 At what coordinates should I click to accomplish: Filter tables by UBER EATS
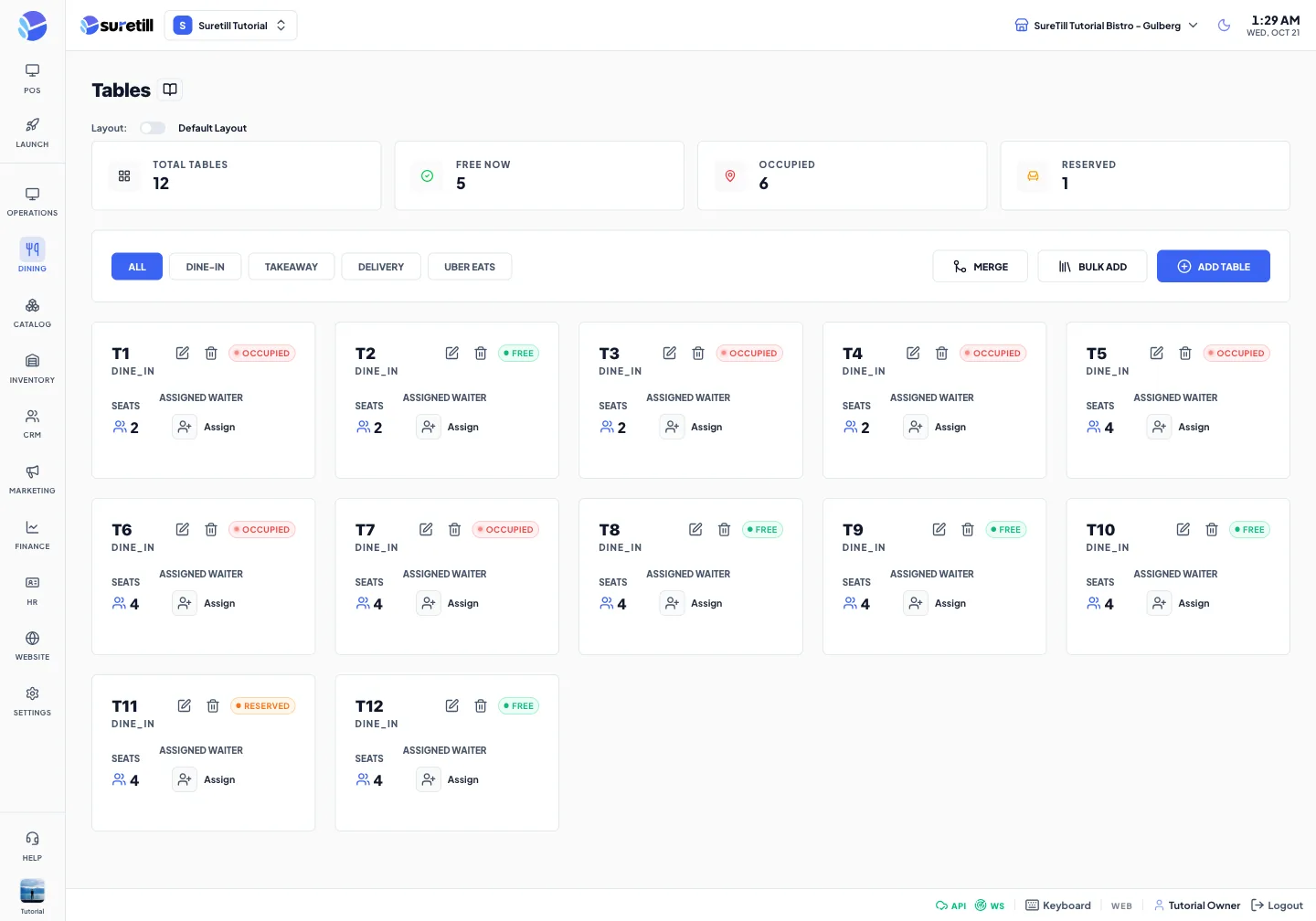pyautogui.click(x=470, y=267)
